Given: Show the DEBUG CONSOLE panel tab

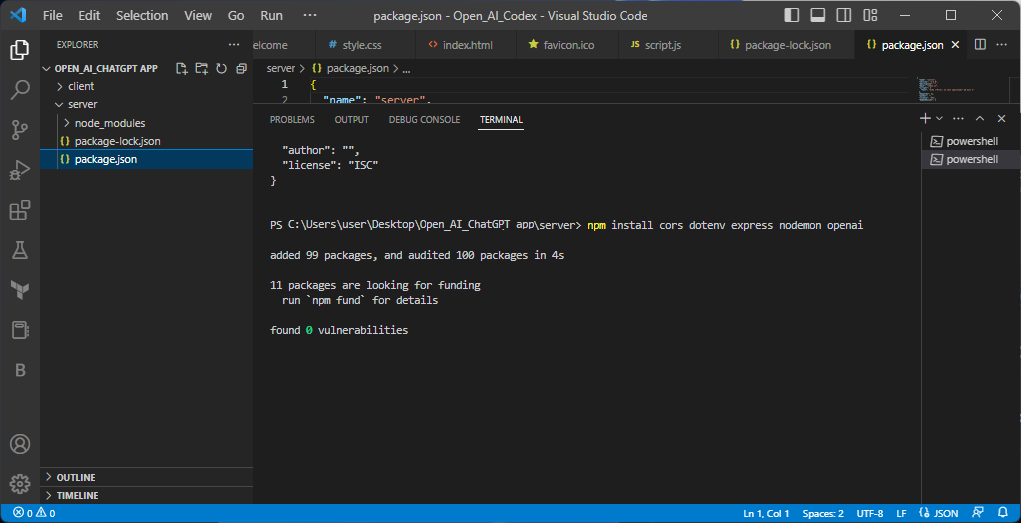Looking at the screenshot, I should click(424, 120).
